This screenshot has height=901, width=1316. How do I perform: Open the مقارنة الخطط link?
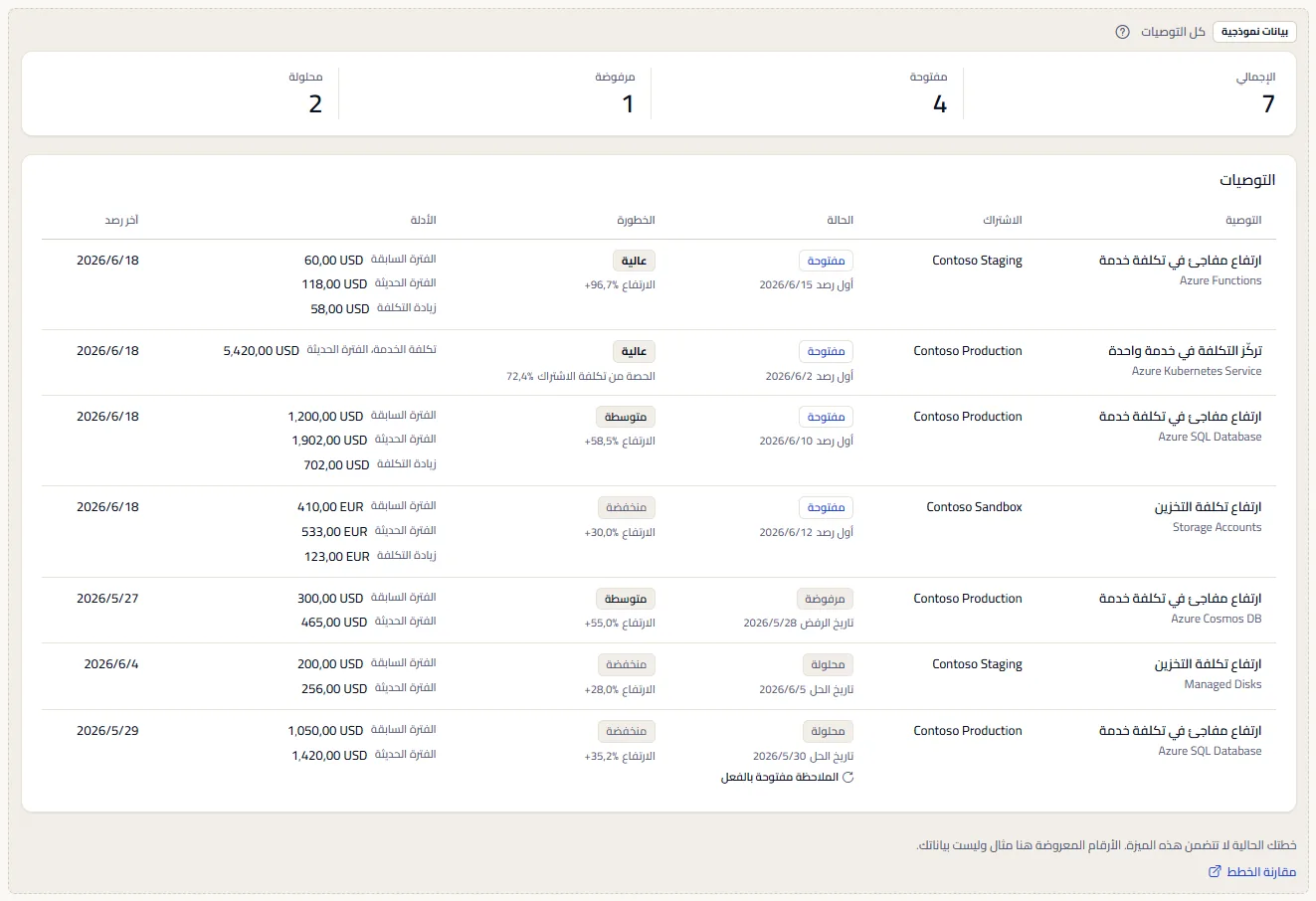click(x=1252, y=871)
